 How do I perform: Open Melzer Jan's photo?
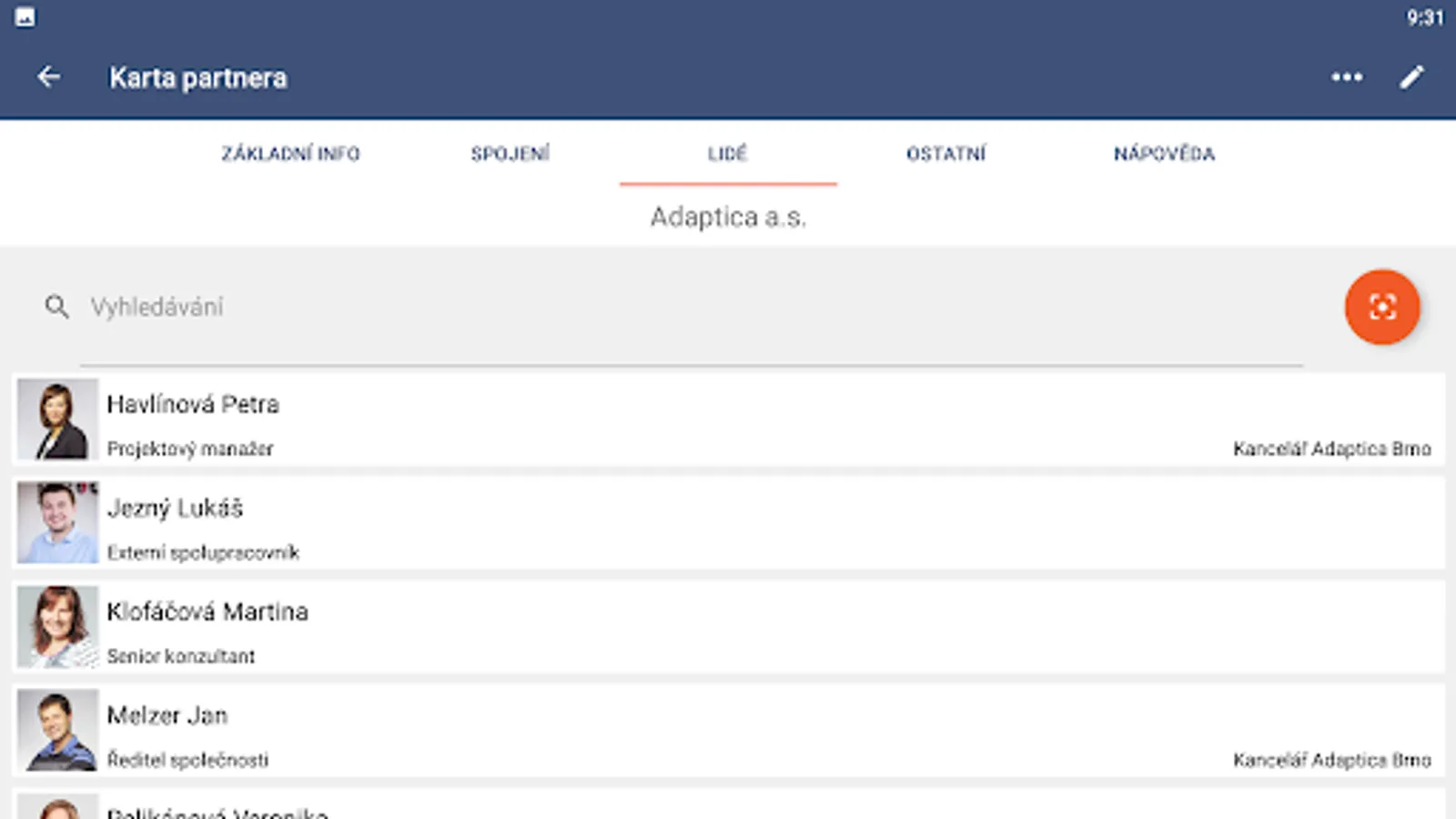[57, 731]
